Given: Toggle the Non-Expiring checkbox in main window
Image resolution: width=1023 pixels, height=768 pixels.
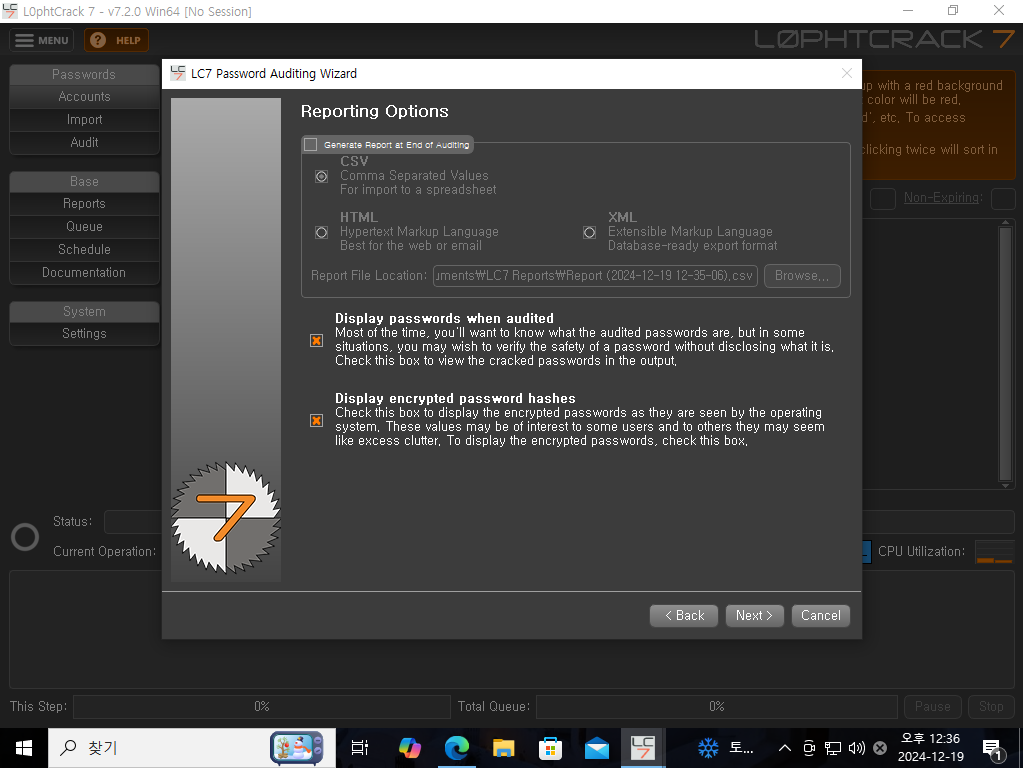Looking at the screenshot, I should pyautogui.click(x=1002, y=198).
